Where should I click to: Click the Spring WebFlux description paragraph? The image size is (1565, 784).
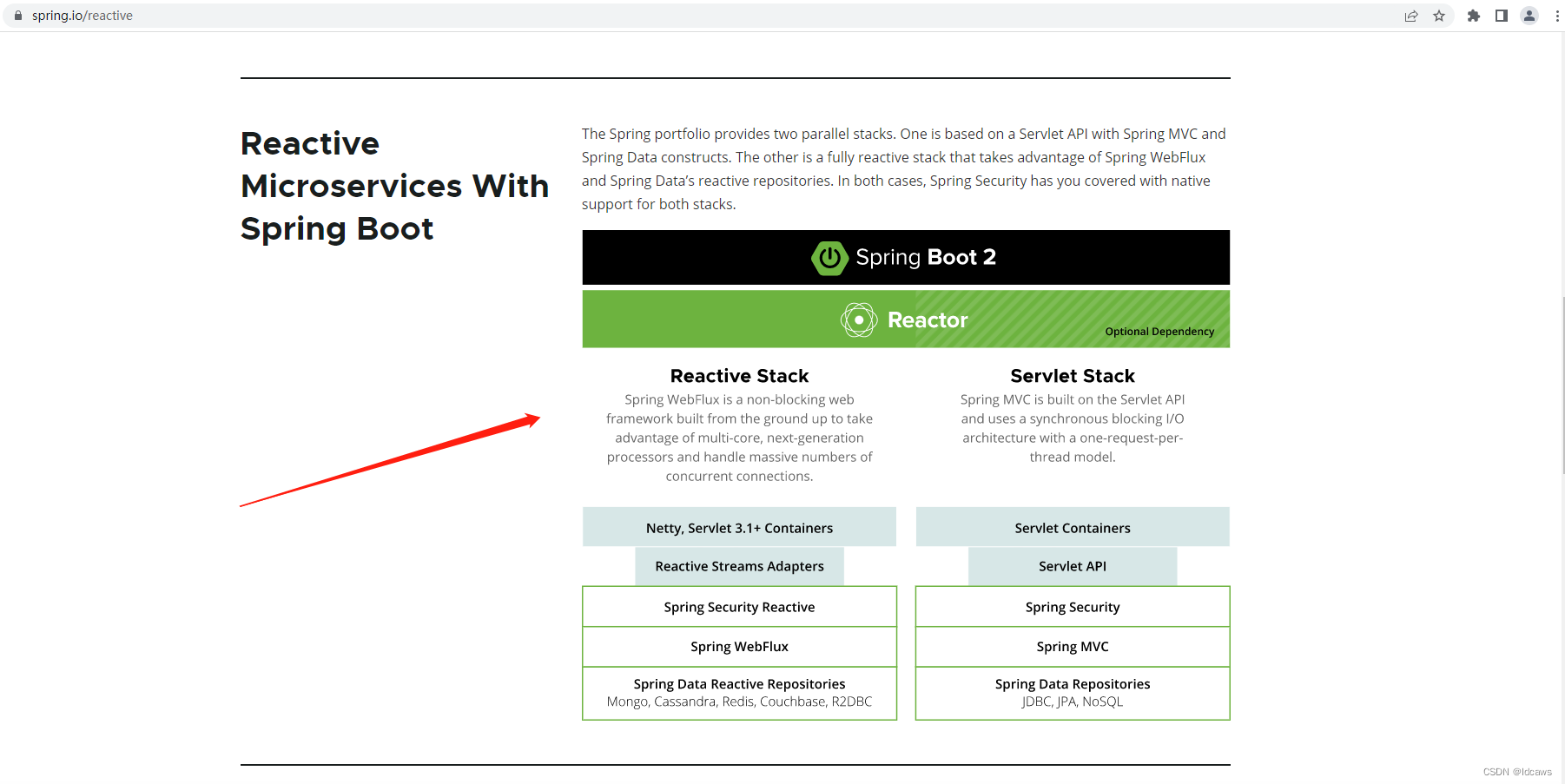(x=739, y=438)
